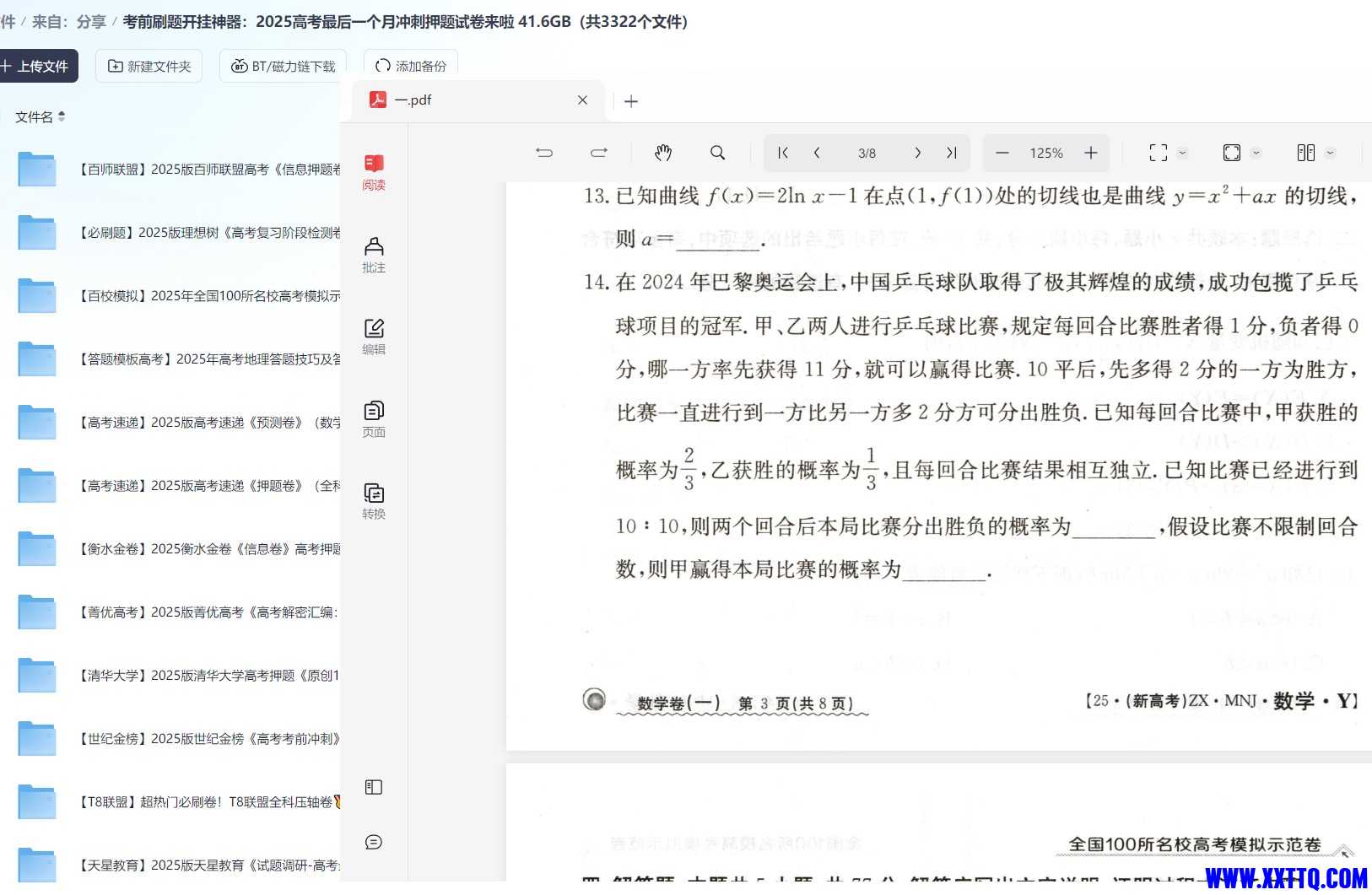Open the 【高考速递】《预测卷》 folder
The image size is (1372, 895).
coord(209,422)
